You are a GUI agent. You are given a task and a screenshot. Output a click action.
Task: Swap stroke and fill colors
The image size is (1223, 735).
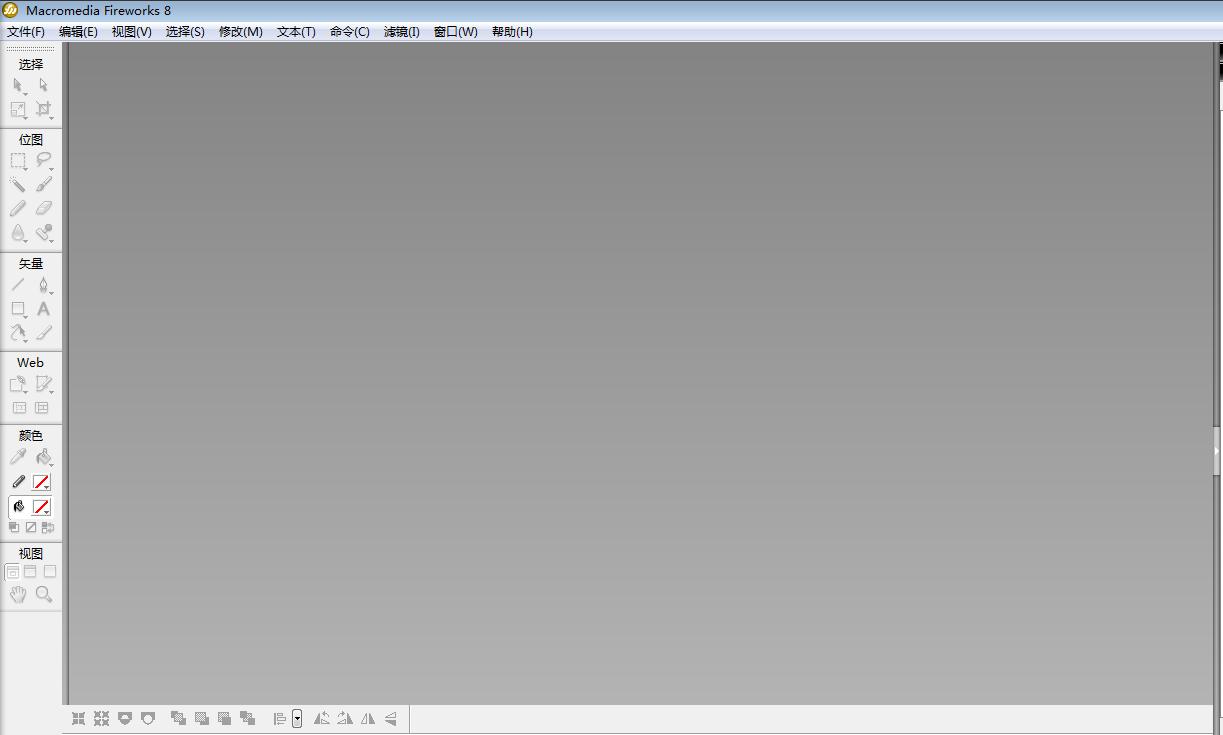[x=48, y=527]
